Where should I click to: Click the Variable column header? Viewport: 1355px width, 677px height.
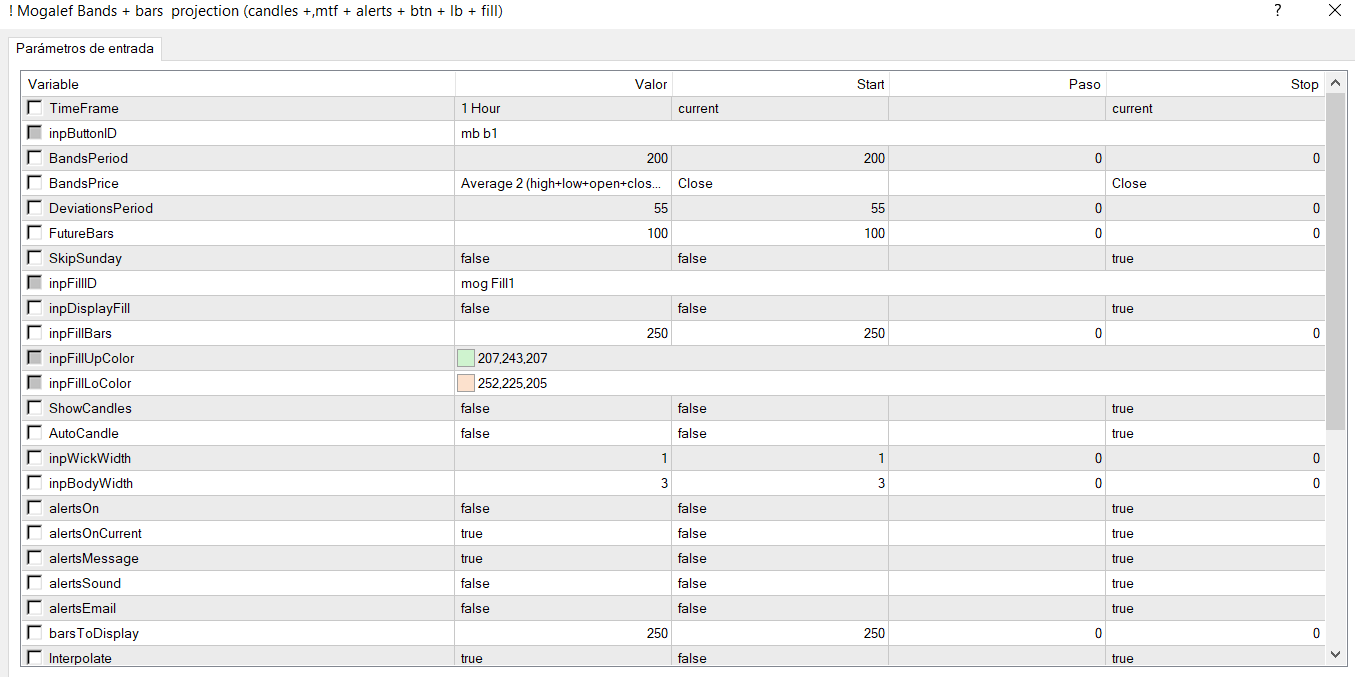point(238,84)
